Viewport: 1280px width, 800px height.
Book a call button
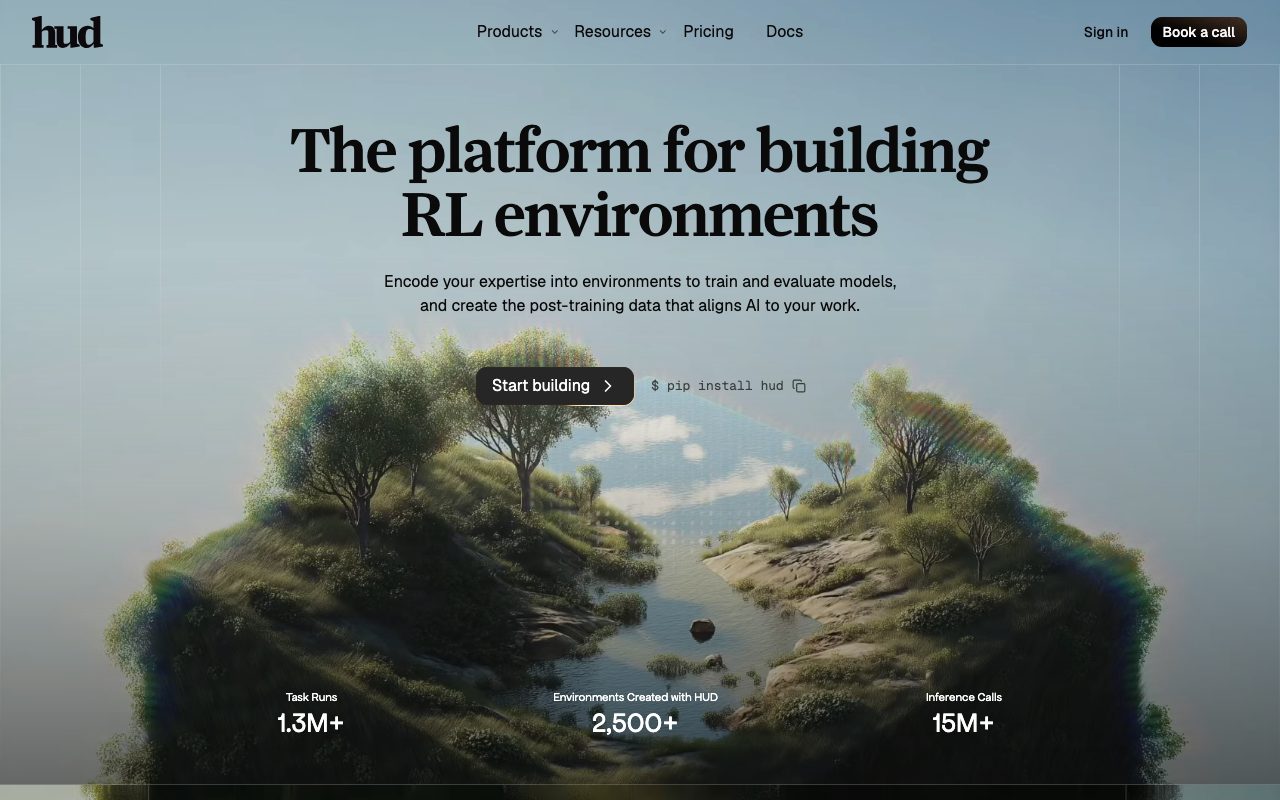coord(1198,32)
